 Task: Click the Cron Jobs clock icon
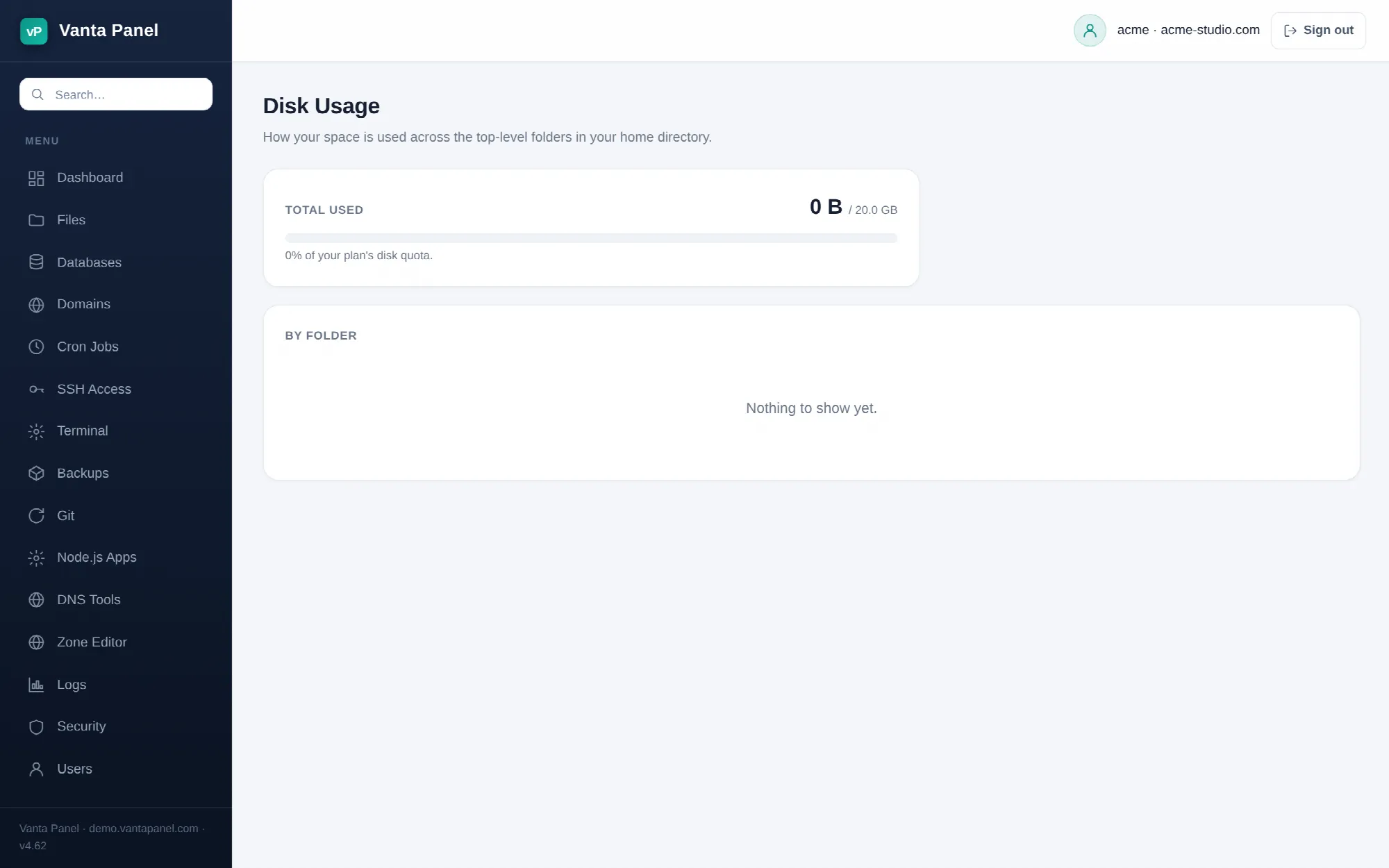coord(36,347)
